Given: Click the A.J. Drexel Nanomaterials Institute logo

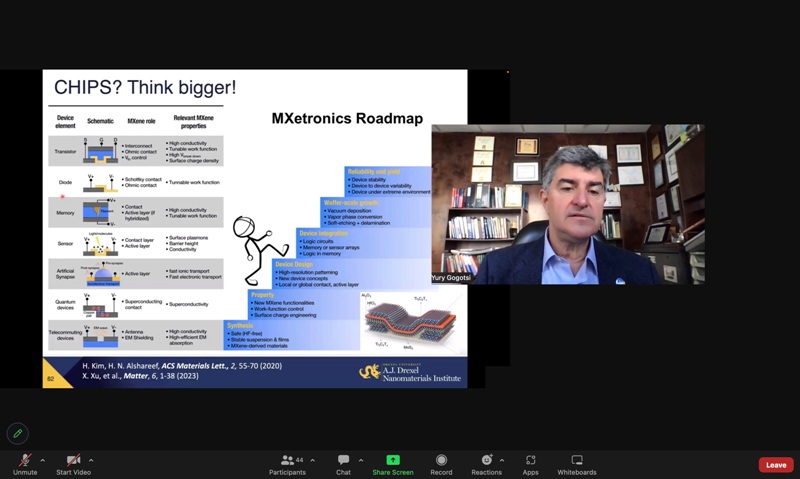Looking at the screenshot, I should pyautogui.click(x=410, y=372).
